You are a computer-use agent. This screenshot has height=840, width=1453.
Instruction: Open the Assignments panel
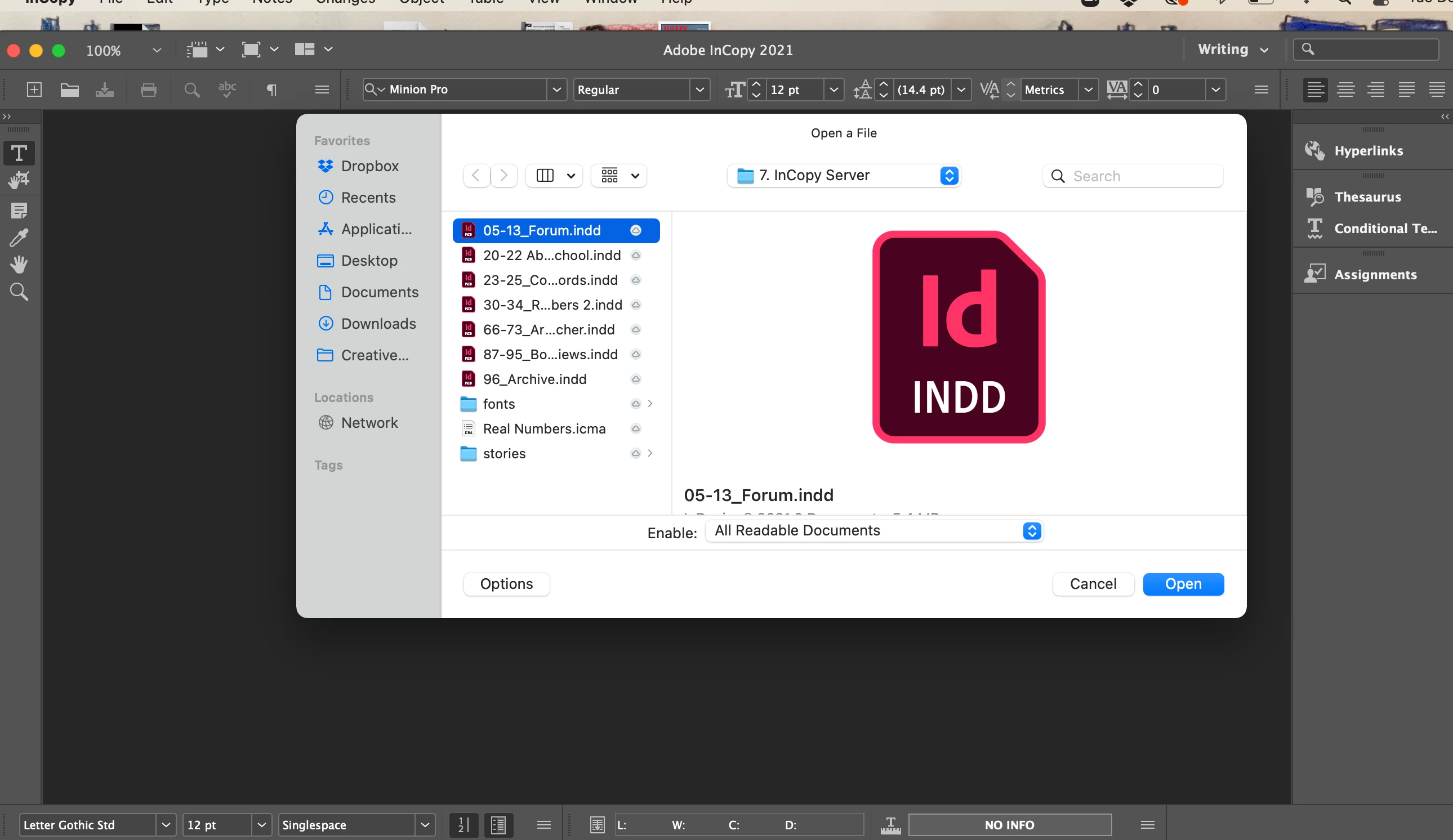1375,274
